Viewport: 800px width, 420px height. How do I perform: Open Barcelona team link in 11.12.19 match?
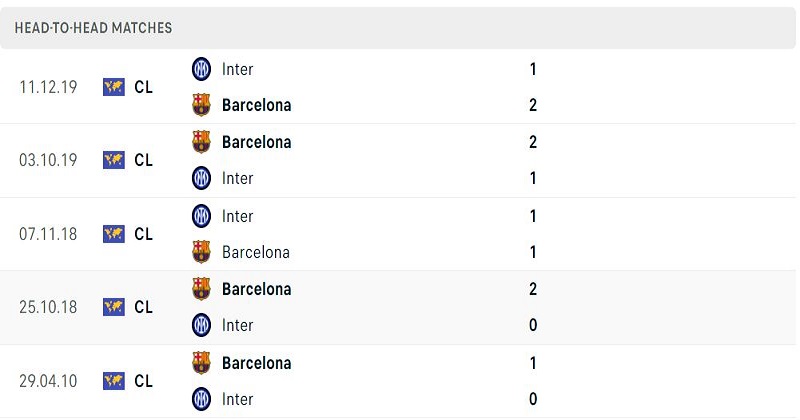pos(257,105)
